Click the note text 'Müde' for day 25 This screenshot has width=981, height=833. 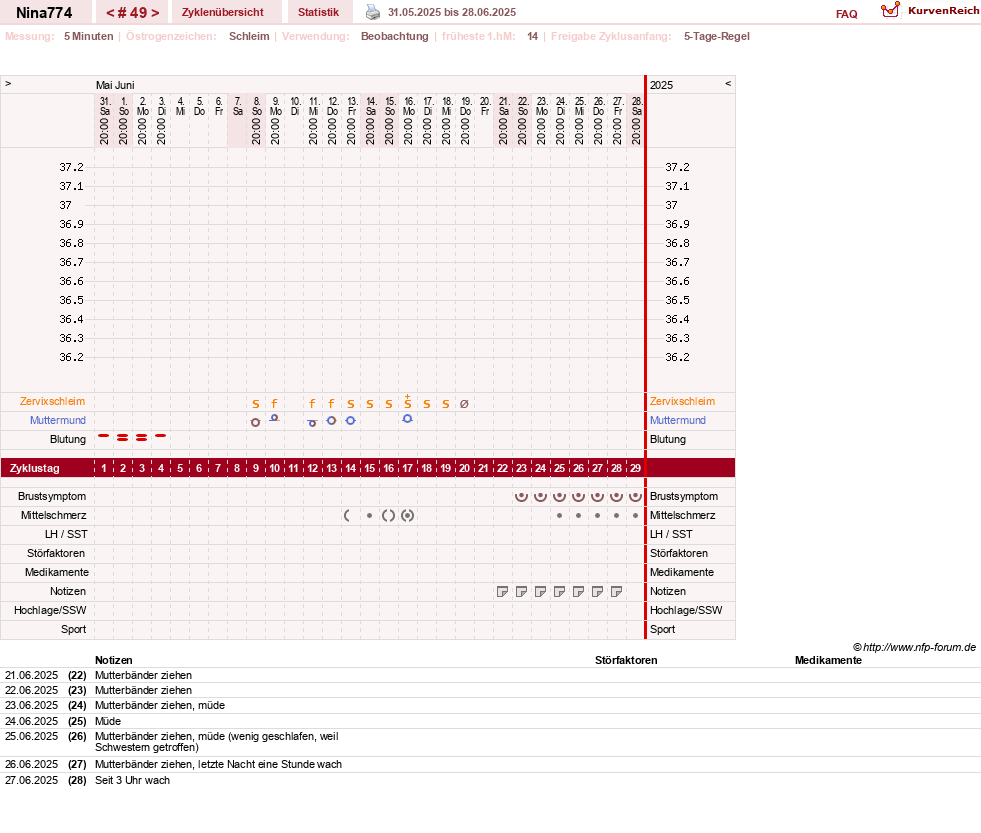pos(107,721)
